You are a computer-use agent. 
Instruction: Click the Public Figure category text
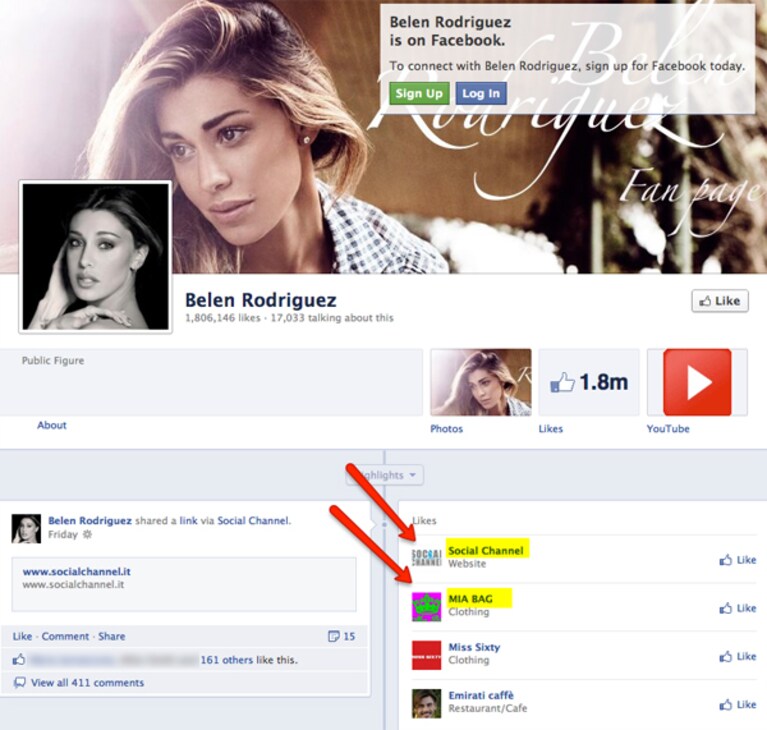point(53,361)
